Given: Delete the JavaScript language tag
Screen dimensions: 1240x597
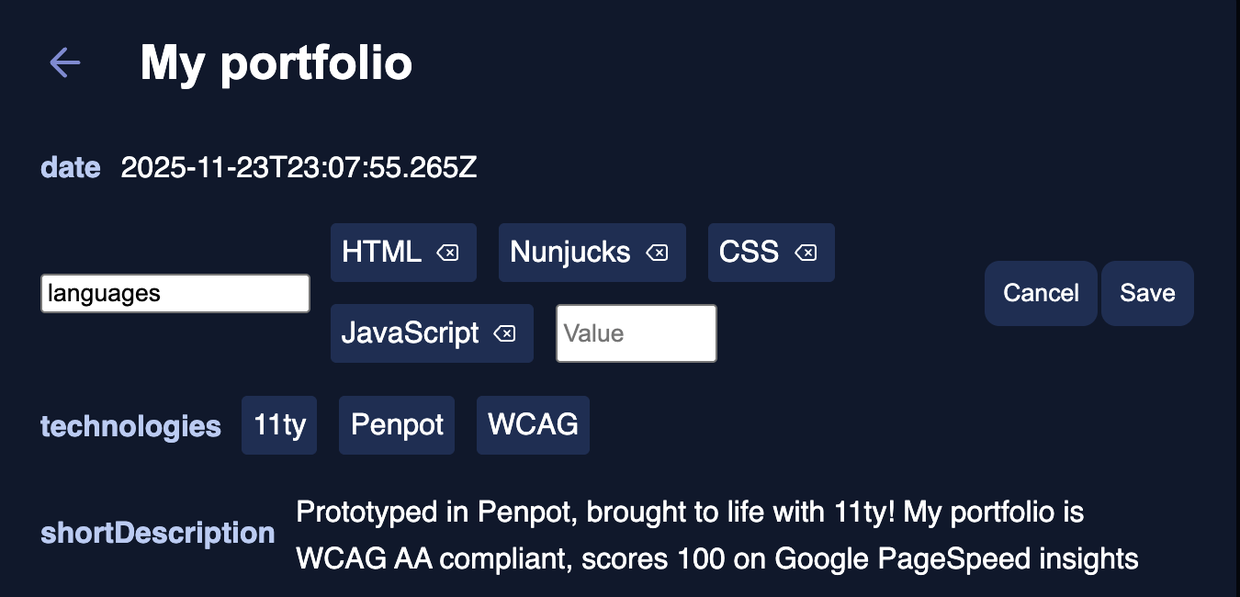Looking at the screenshot, I should pyautogui.click(x=505, y=333).
